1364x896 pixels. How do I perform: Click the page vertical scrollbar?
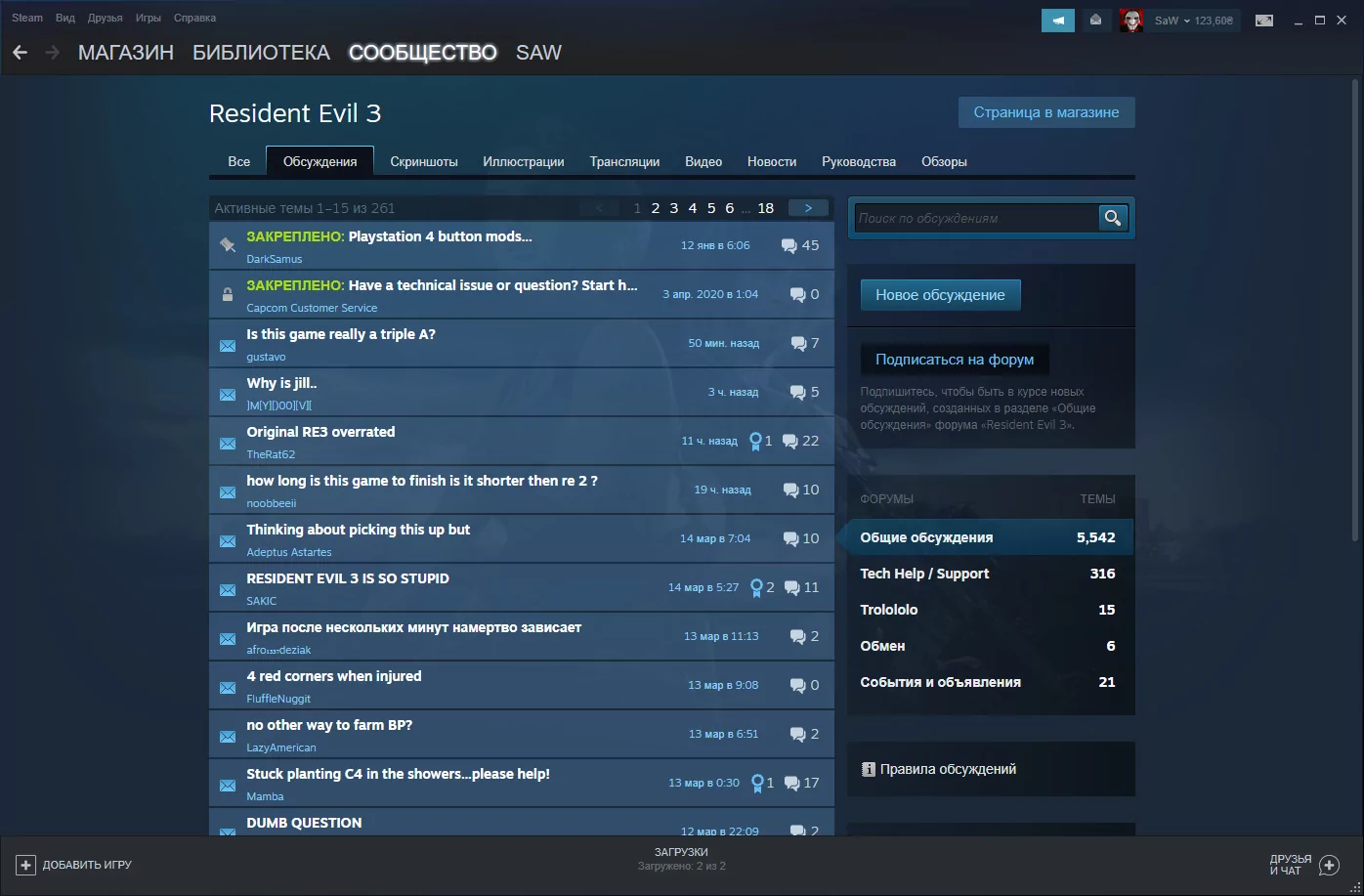tap(1356, 309)
